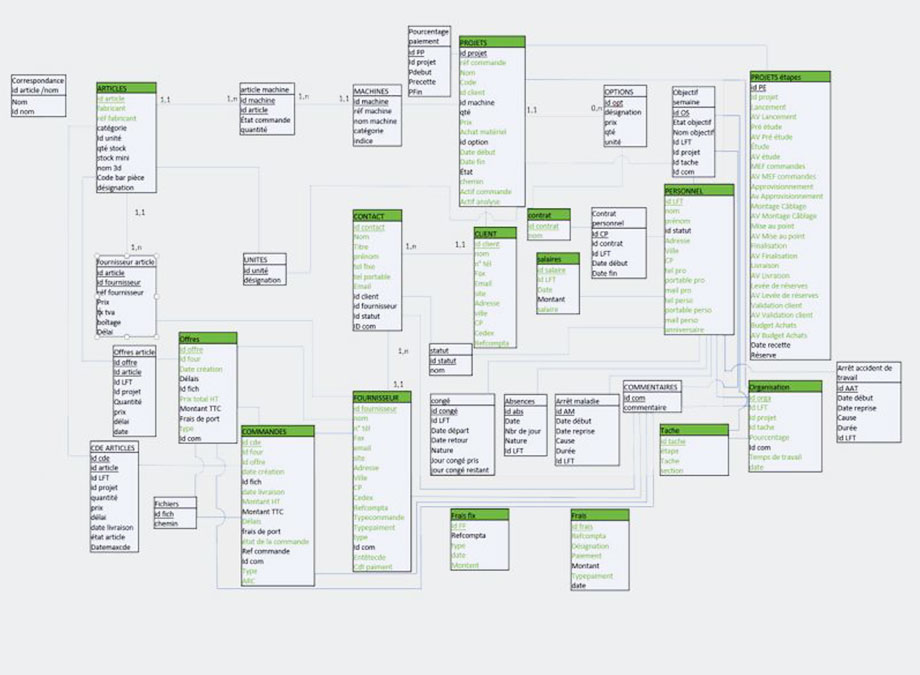This screenshot has height=675, width=920.
Task: Select the salaires entity header
Action: 557,258
